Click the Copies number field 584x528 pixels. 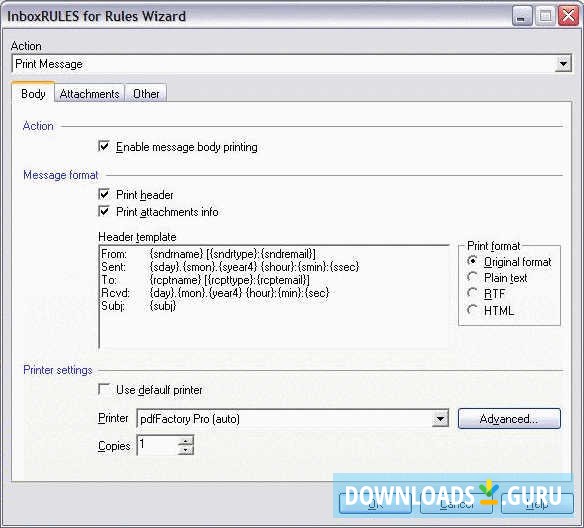pos(158,445)
